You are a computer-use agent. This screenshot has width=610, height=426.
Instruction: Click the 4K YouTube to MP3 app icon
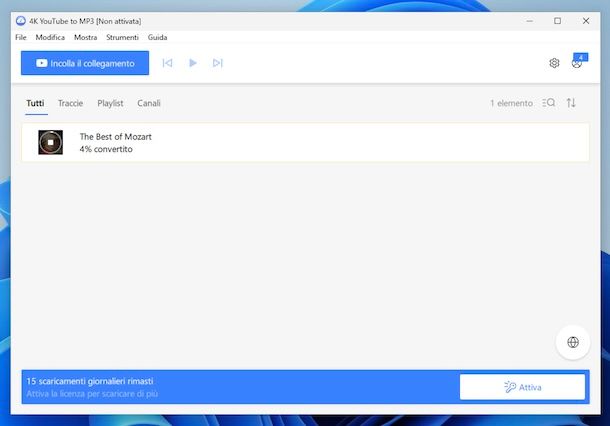coord(21,21)
